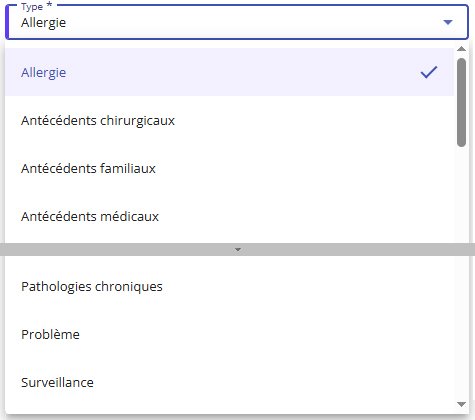Select the highlighted Allergie option
The width and height of the screenshot is (475, 420).
click(229, 72)
